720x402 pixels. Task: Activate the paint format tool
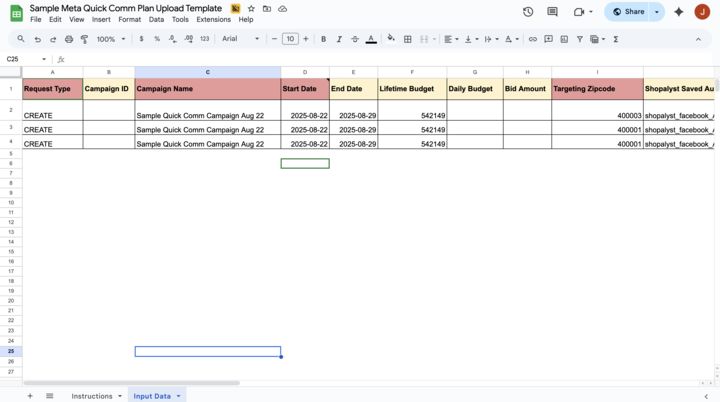point(84,40)
